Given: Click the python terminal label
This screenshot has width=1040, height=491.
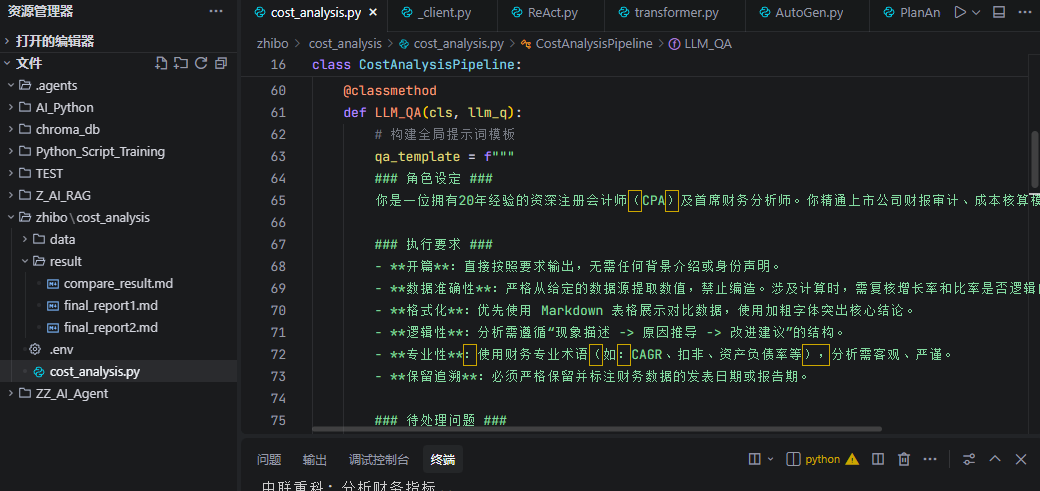Looking at the screenshot, I should (822, 459).
